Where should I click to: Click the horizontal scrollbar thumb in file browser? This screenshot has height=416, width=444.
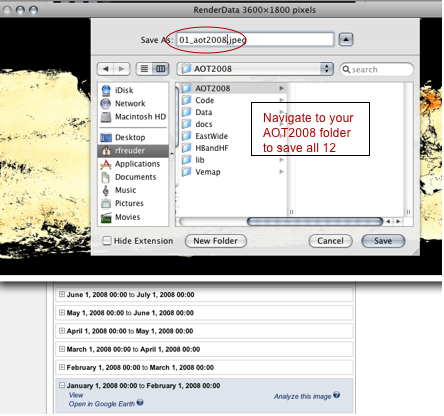(315, 221)
